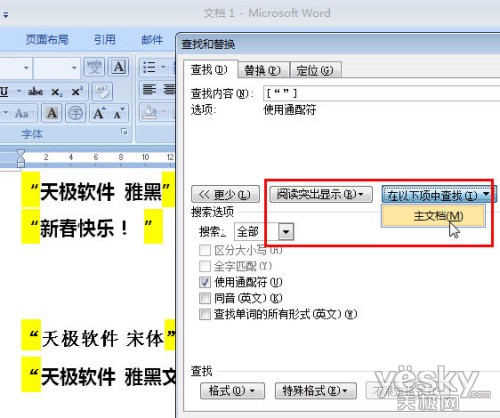Switch to the 引用 ribbon tab

pos(105,39)
